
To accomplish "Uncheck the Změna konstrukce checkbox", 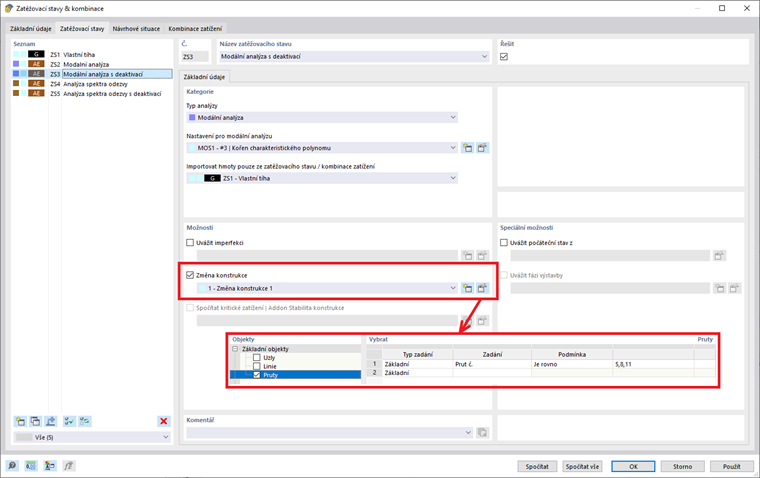I will coord(190,275).
